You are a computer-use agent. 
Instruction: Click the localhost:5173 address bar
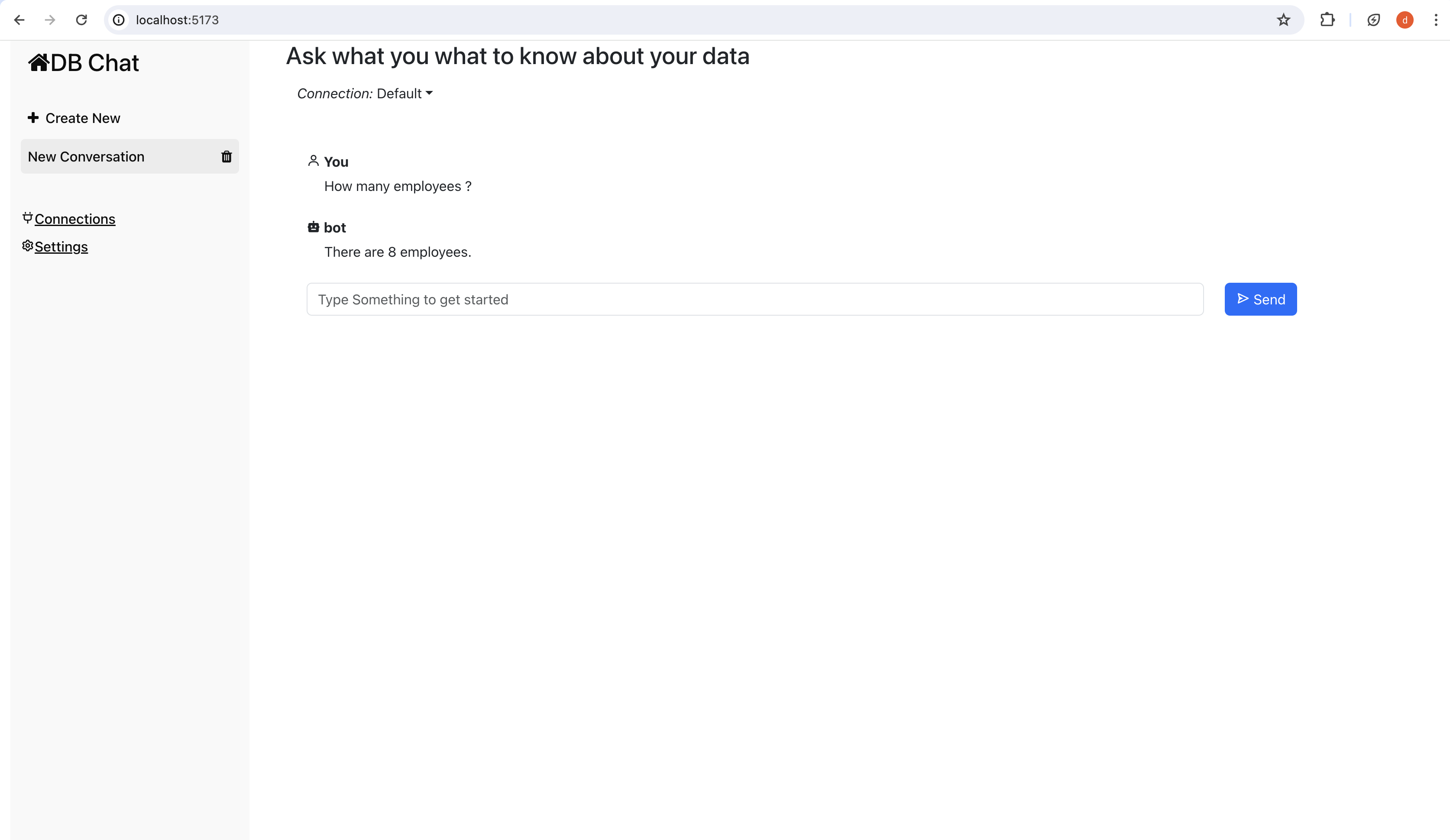coord(690,20)
